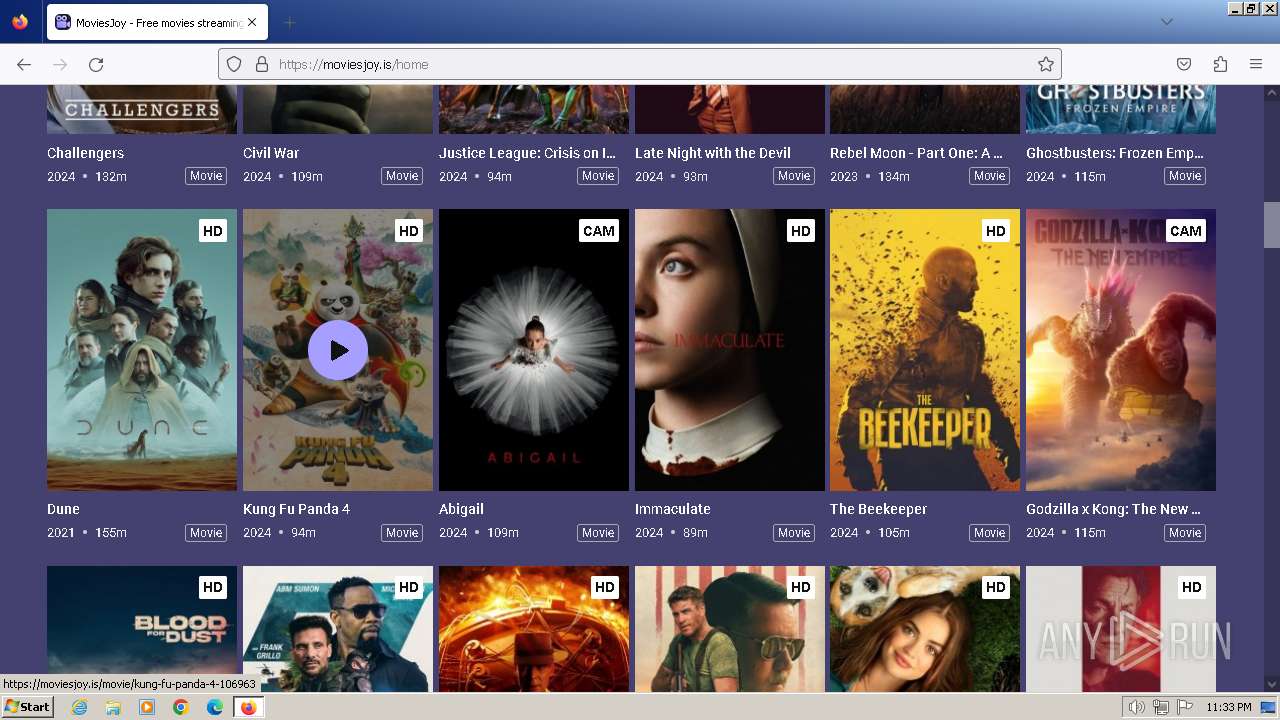Open the Immaculate movie poster
Screen dimensions: 1280x720
[730, 350]
